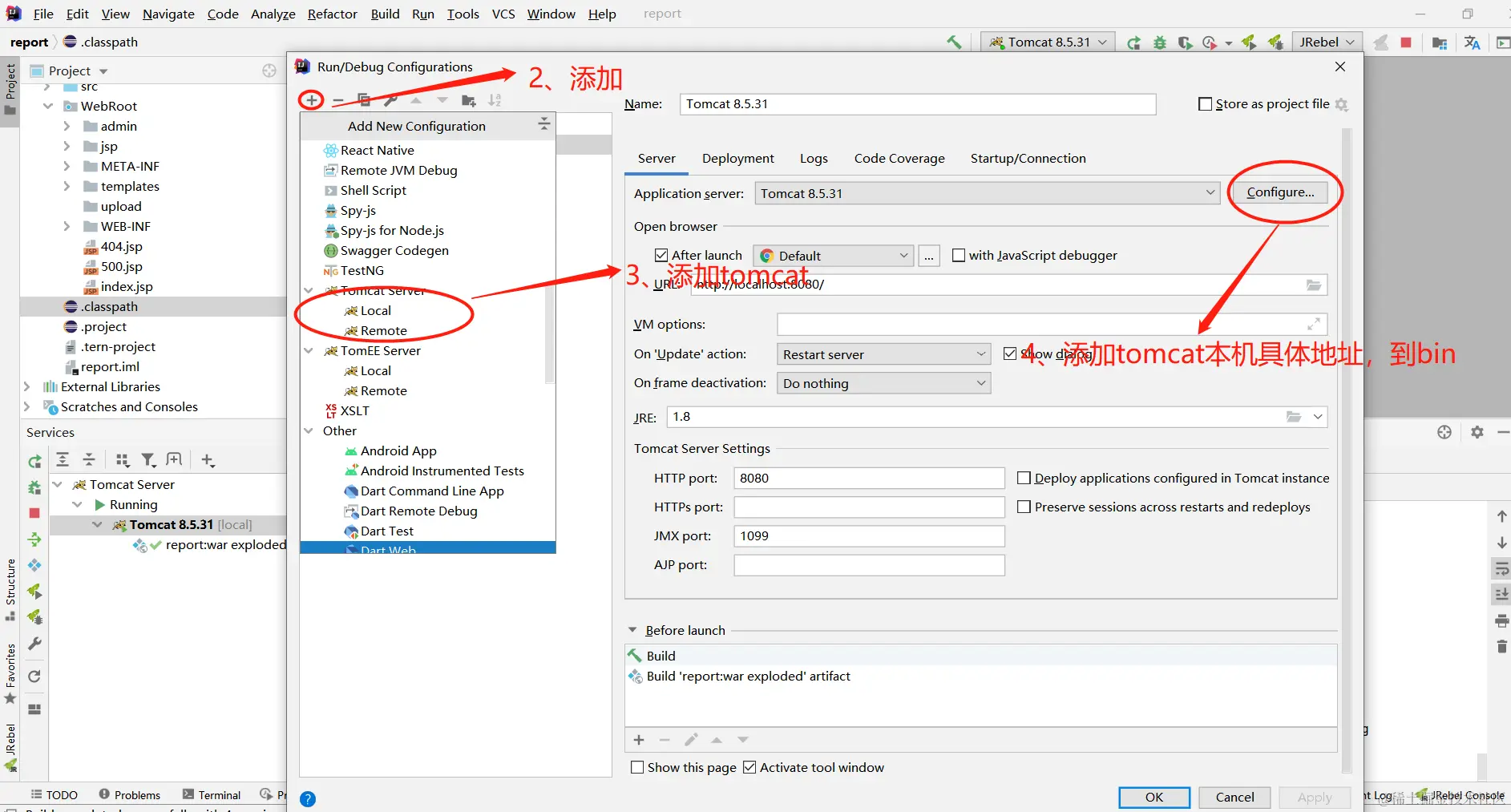The image size is (1511, 812).
Task: Open the On 'Update' action dropdown
Action: click(x=883, y=354)
